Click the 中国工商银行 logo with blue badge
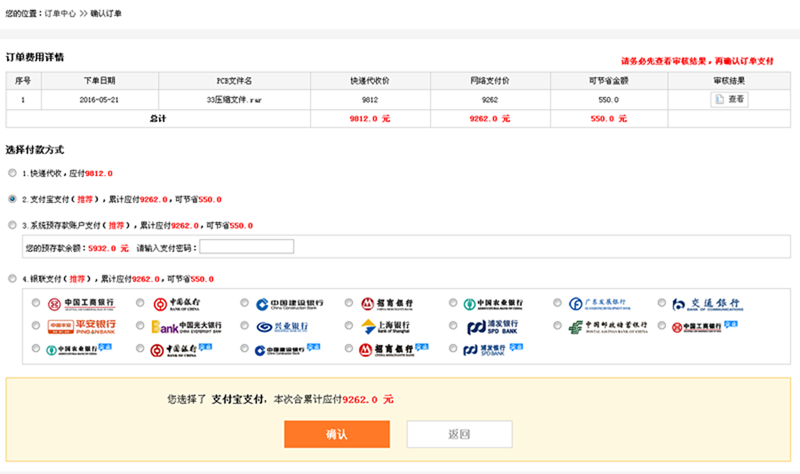This screenshot has height=474, width=800. point(705,326)
